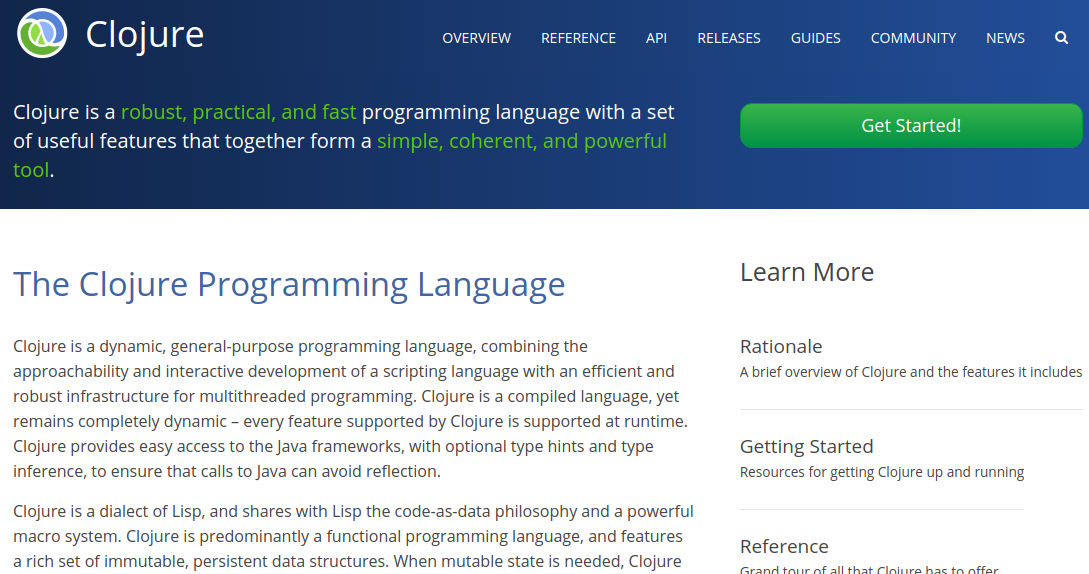Open the Reference menu item
Viewport: 1089px width, 574px height.
point(579,38)
